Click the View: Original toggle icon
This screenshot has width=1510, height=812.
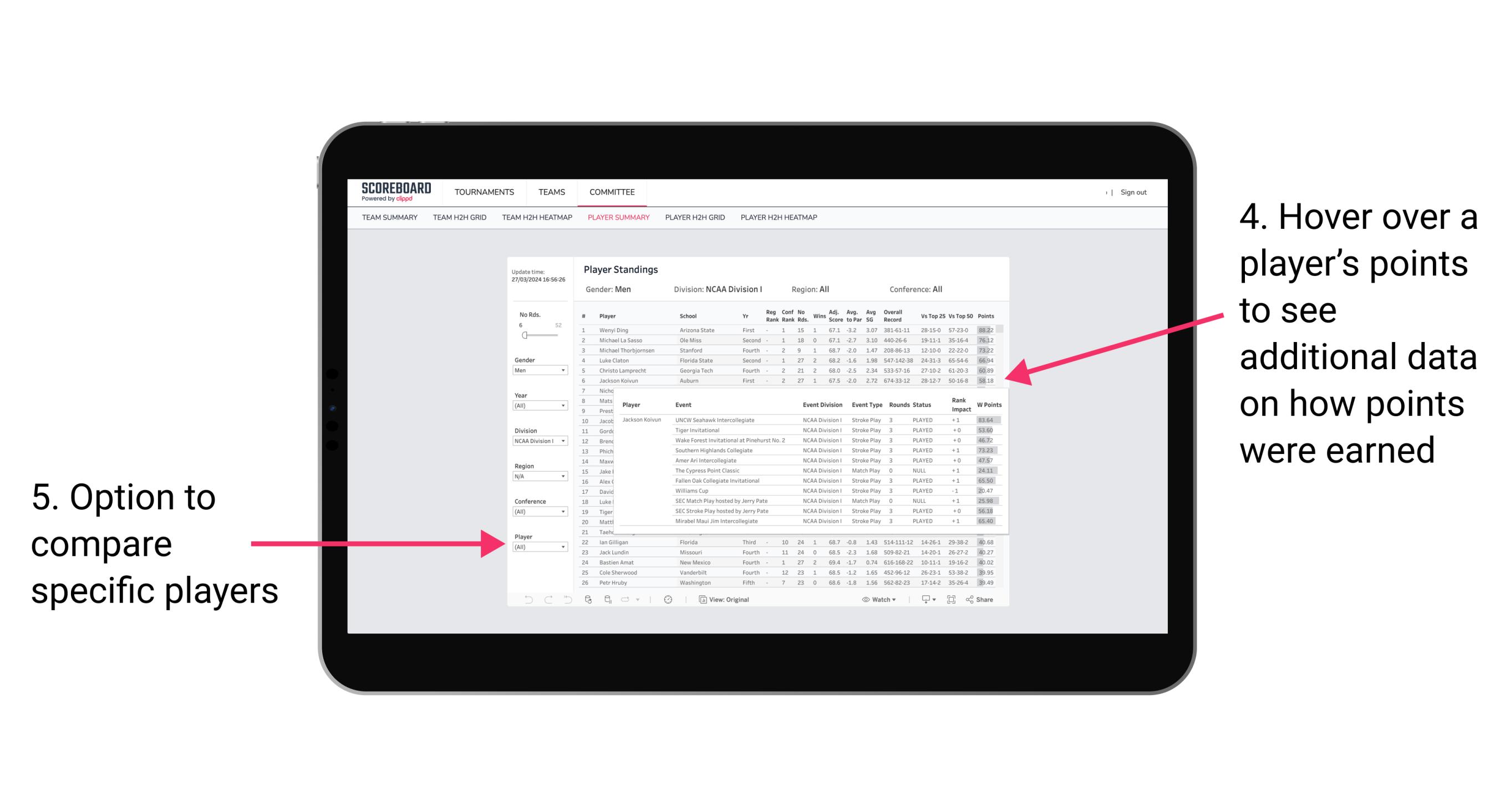(x=701, y=599)
